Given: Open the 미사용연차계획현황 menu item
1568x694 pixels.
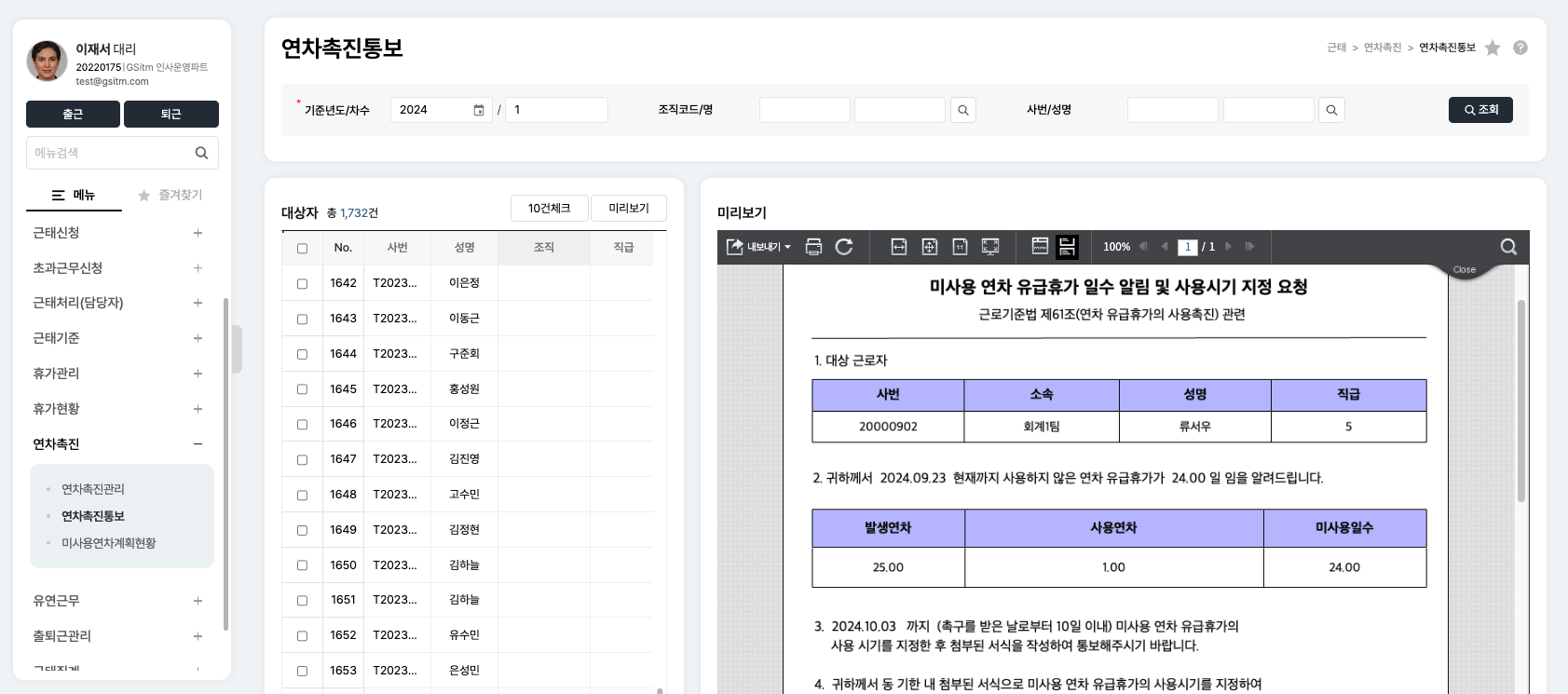Looking at the screenshot, I should 108,543.
